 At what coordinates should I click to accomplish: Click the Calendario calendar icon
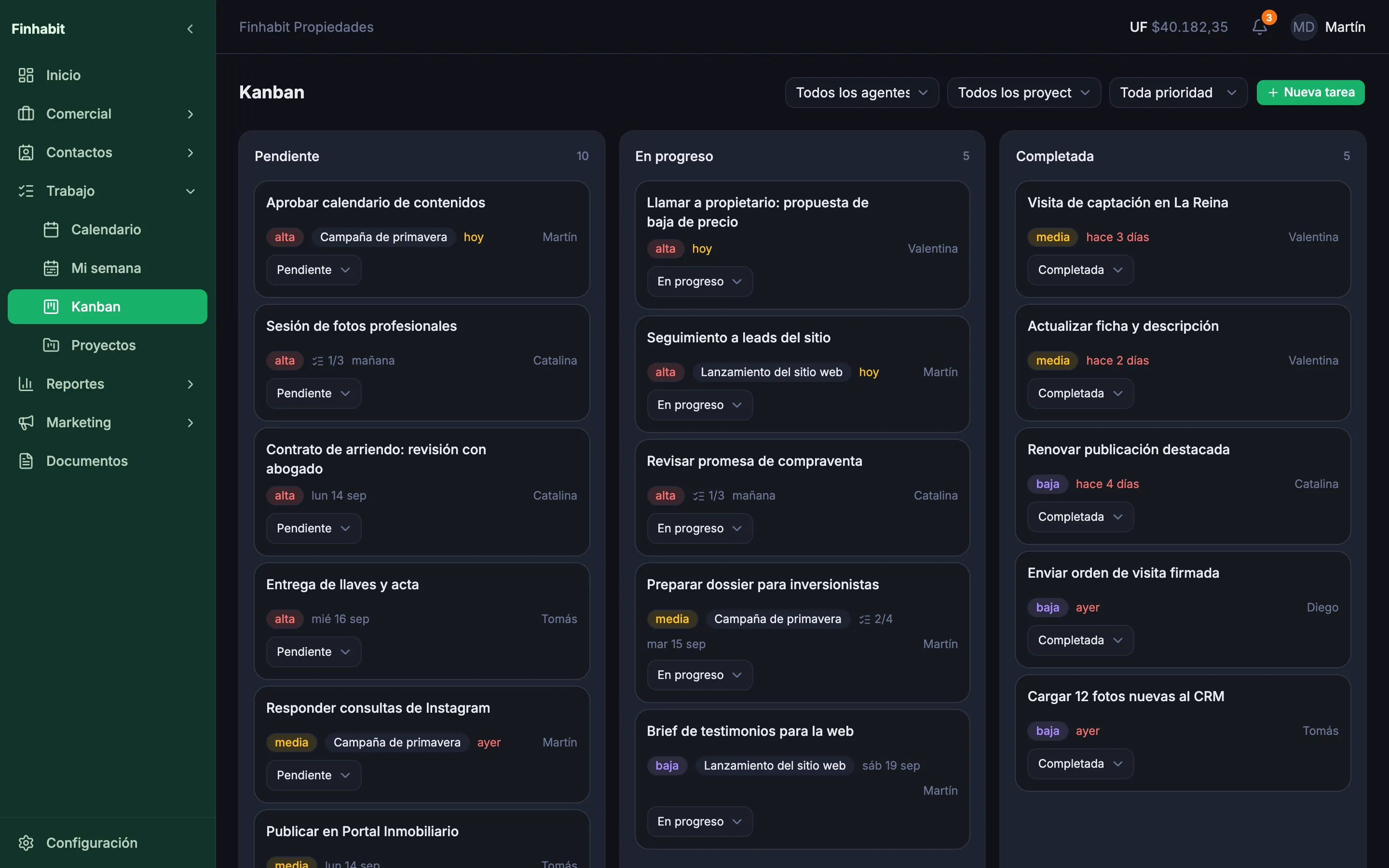[51, 230]
